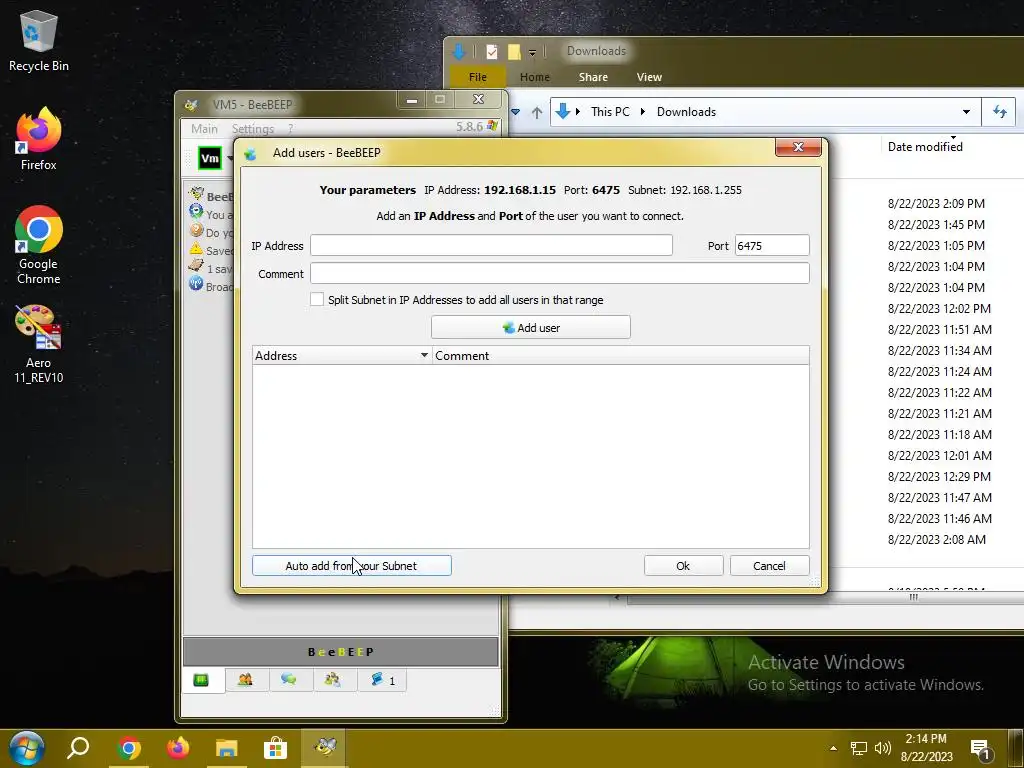Click the Comment column header
The image size is (1024, 768).
pos(620,355)
